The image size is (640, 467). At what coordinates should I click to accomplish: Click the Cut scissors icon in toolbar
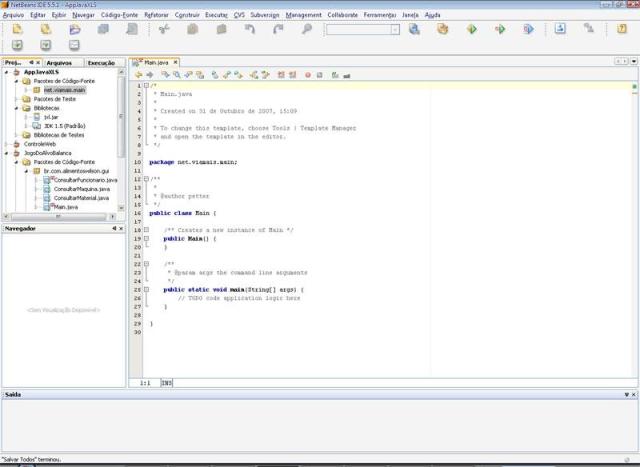tap(163, 30)
